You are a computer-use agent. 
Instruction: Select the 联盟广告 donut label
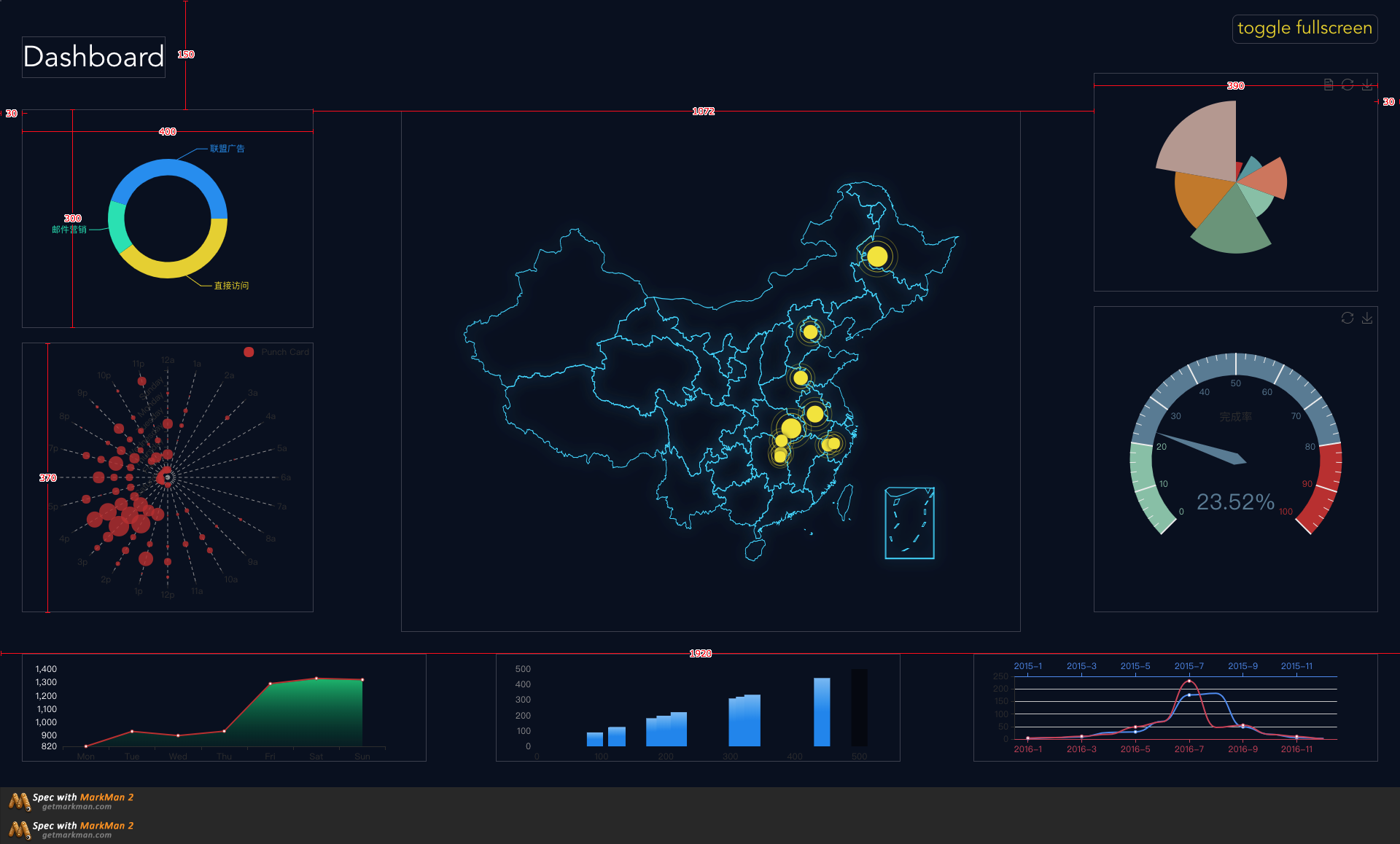coord(227,149)
